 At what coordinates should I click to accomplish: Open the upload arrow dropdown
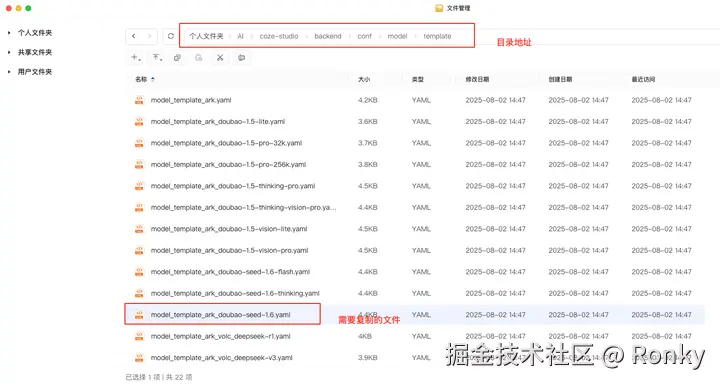[x=158, y=58]
